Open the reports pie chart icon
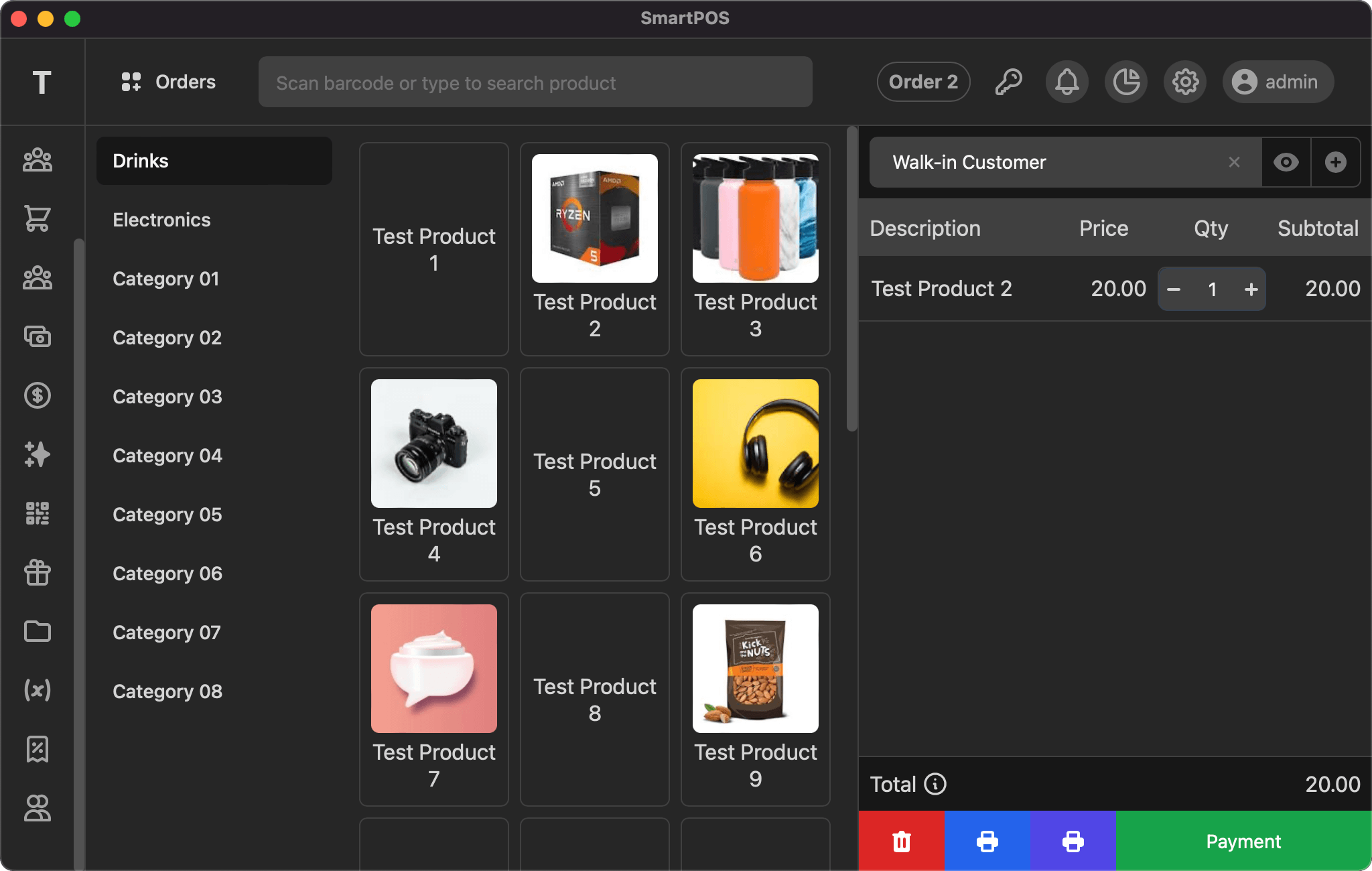The width and height of the screenshot is (1372, 871). [1125, 82]
